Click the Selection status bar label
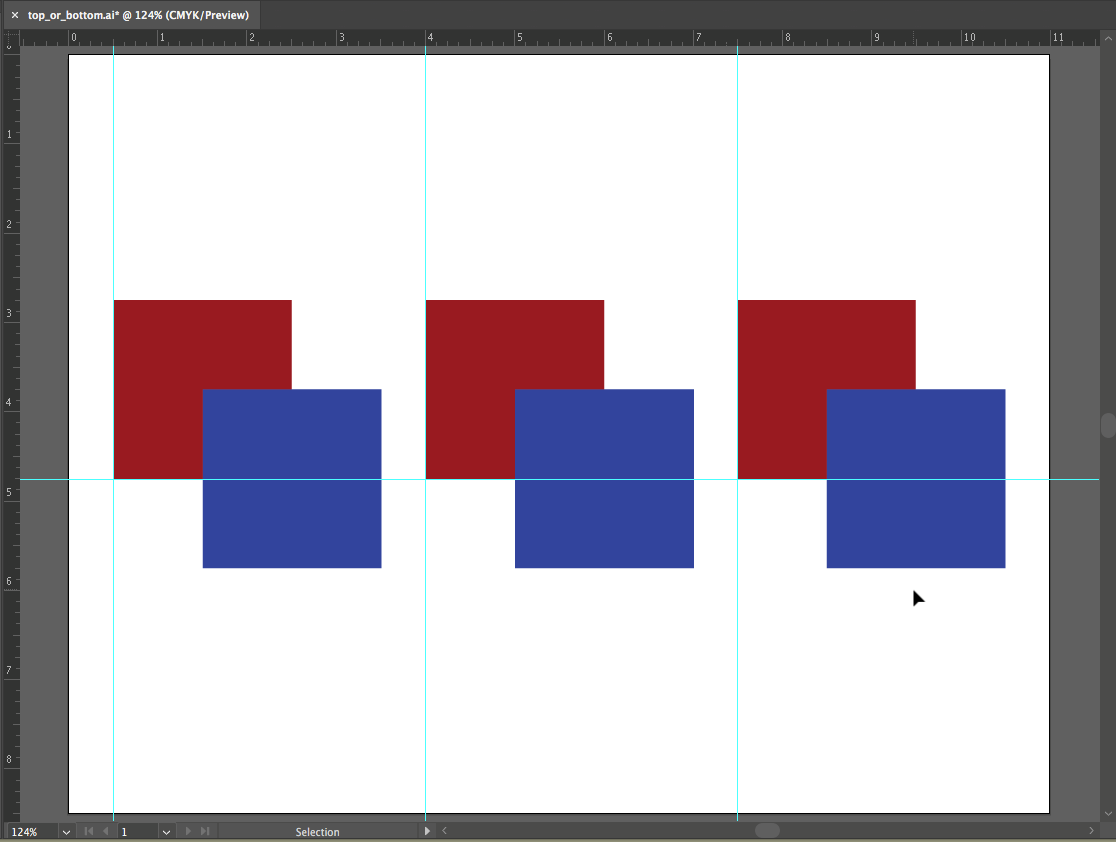The width and height of the screenshot is (1116, 842). (x=317, y=832)
